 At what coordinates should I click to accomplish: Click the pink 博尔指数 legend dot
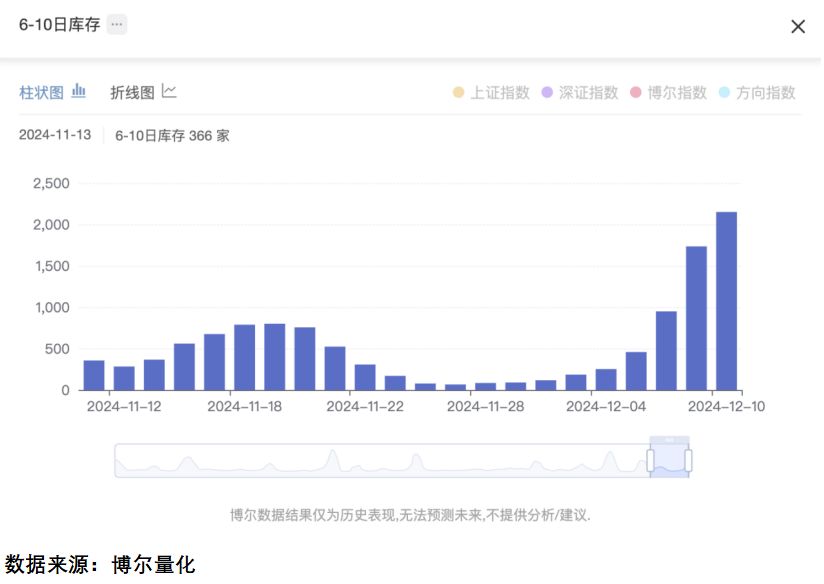636,93
